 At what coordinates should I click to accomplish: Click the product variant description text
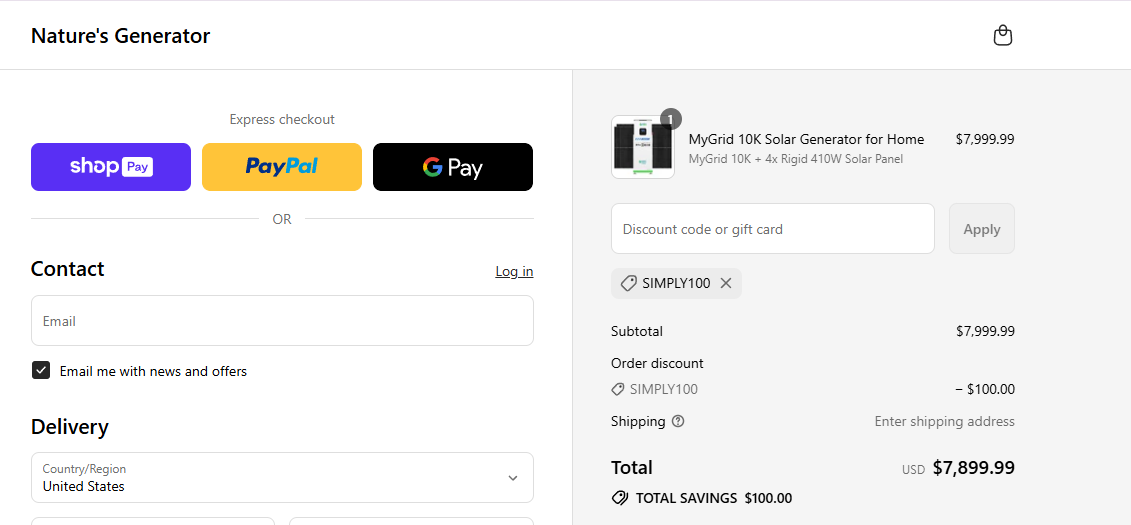click(796, 159)
